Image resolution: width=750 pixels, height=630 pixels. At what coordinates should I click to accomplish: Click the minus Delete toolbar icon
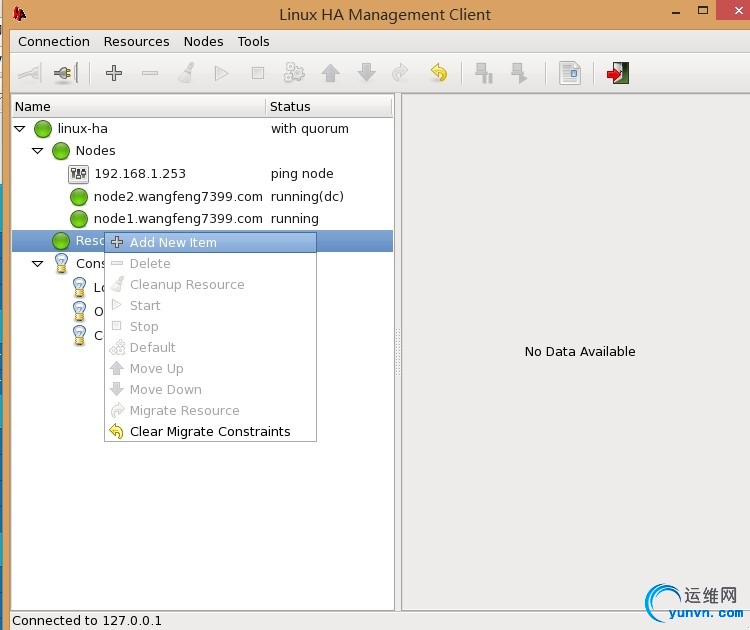[150, 73]
